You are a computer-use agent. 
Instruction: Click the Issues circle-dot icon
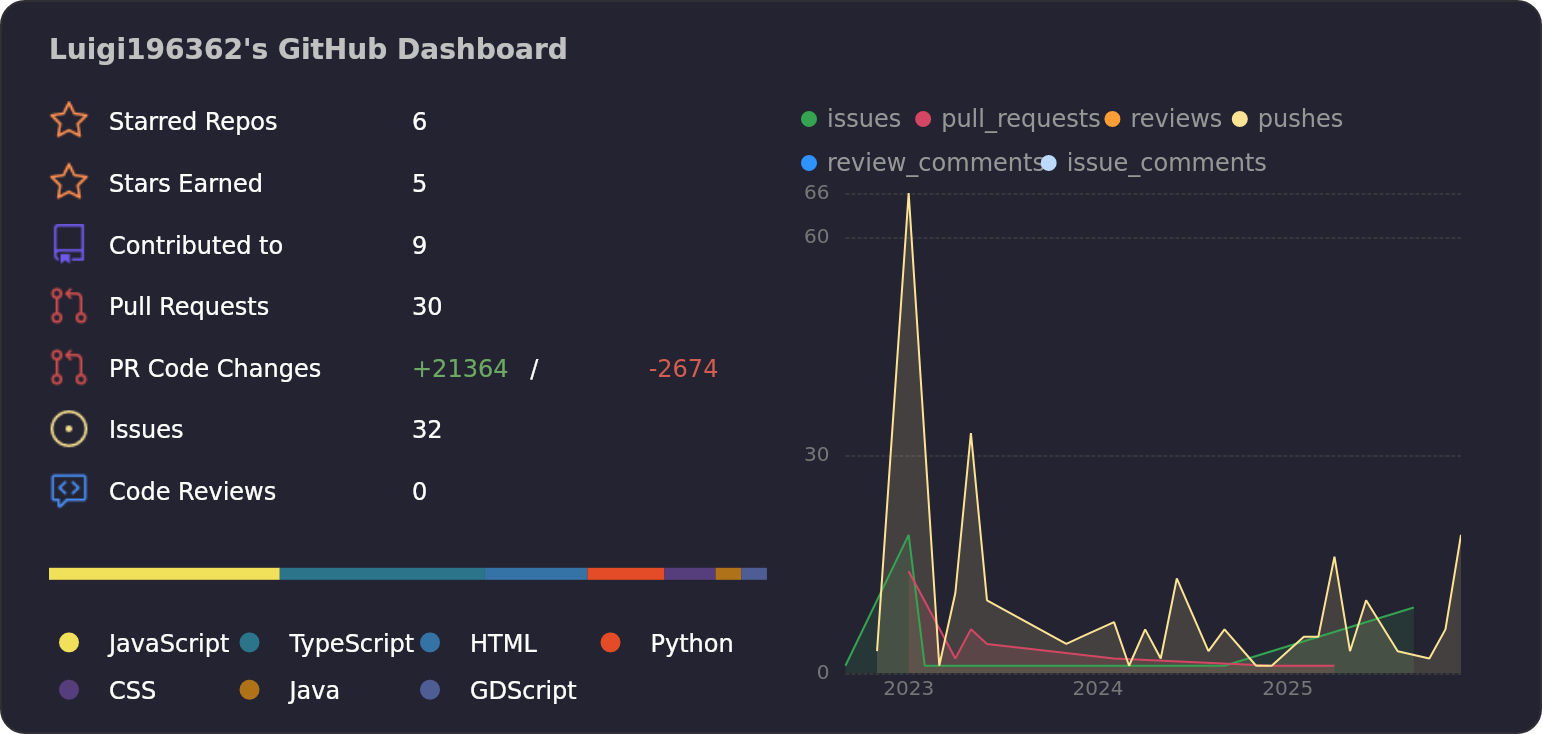click(x=68, y=428)
